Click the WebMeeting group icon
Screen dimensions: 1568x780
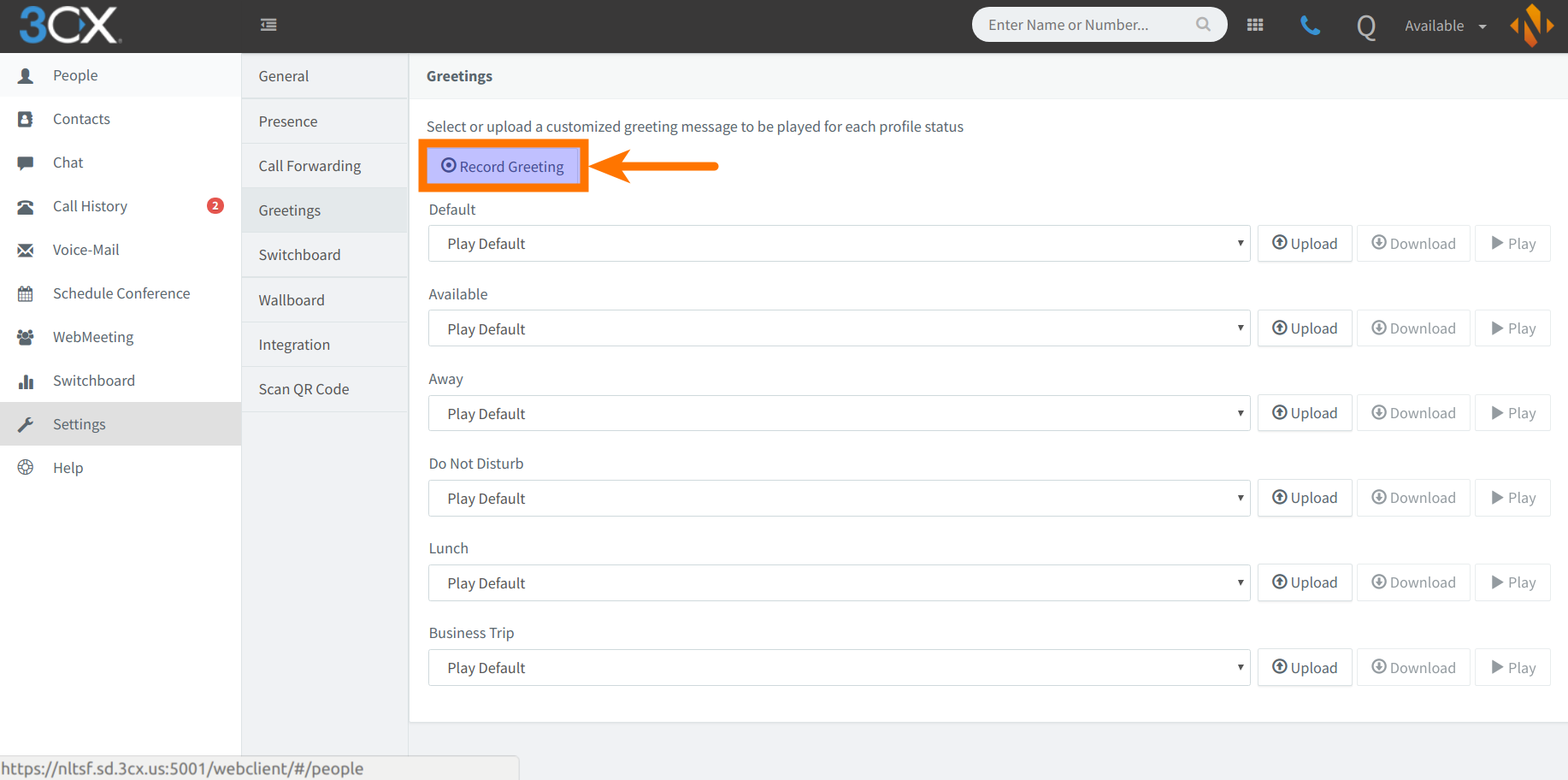coord(26,337)
